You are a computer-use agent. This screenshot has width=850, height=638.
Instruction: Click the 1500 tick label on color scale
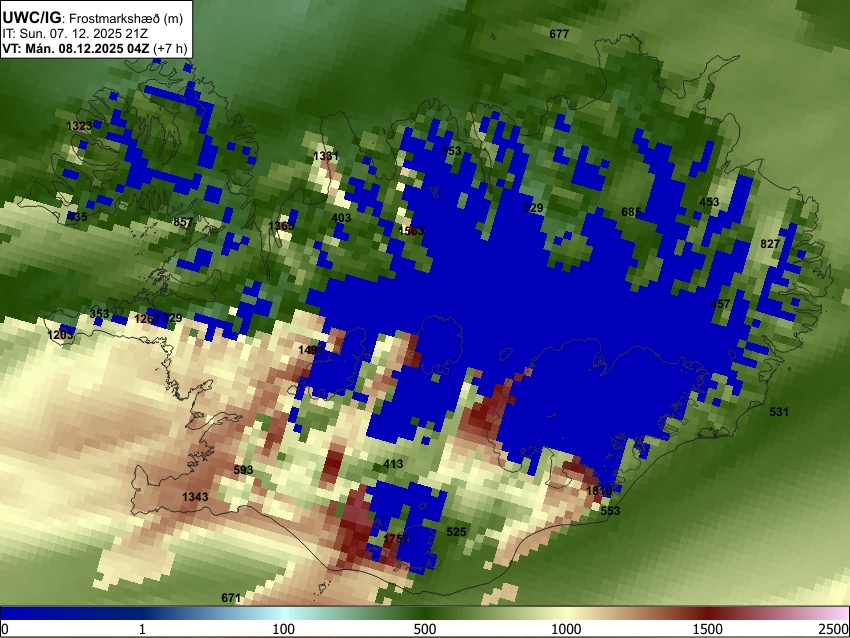point(707,629)
